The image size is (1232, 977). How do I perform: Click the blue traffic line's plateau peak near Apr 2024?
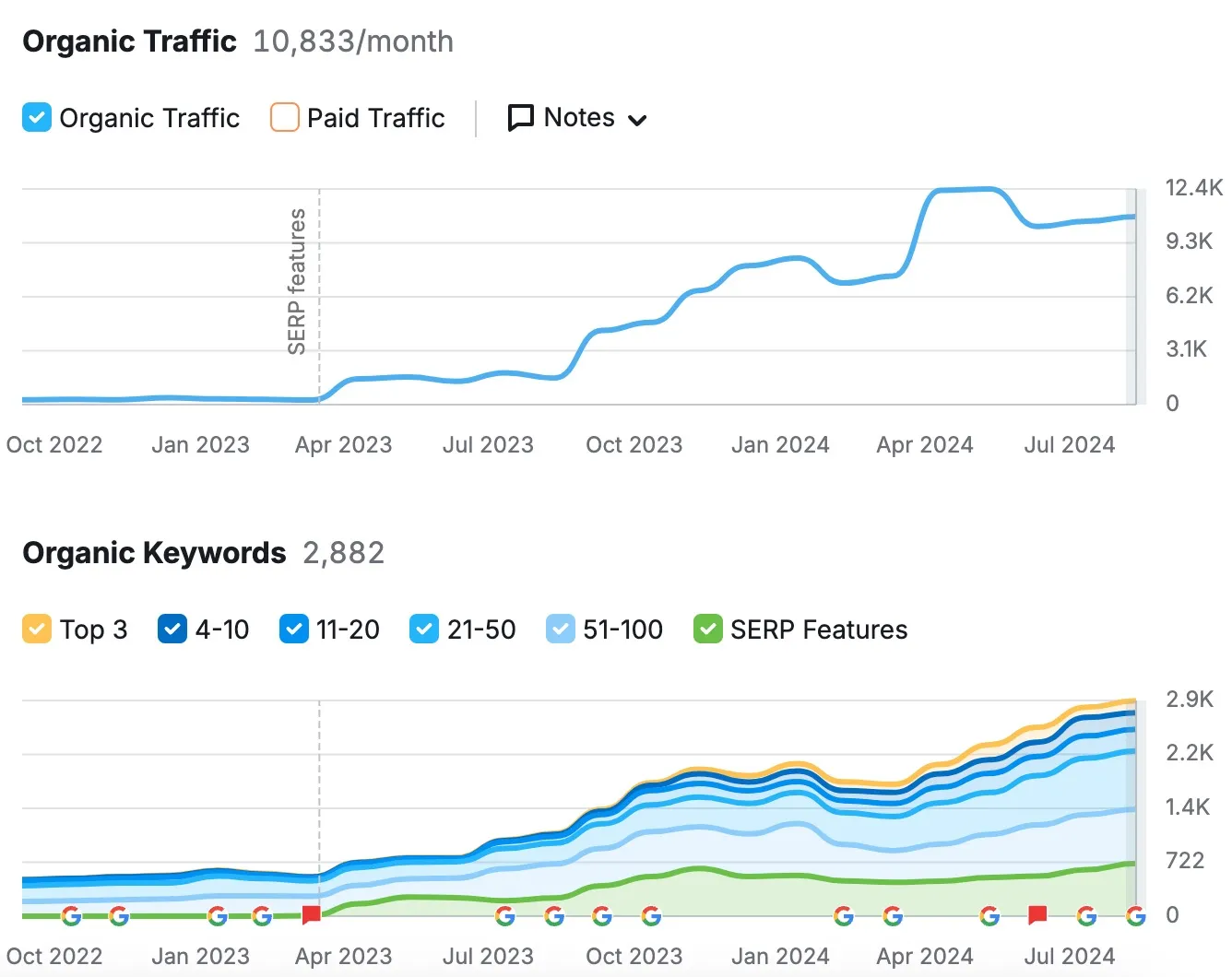tap(966, 190)
